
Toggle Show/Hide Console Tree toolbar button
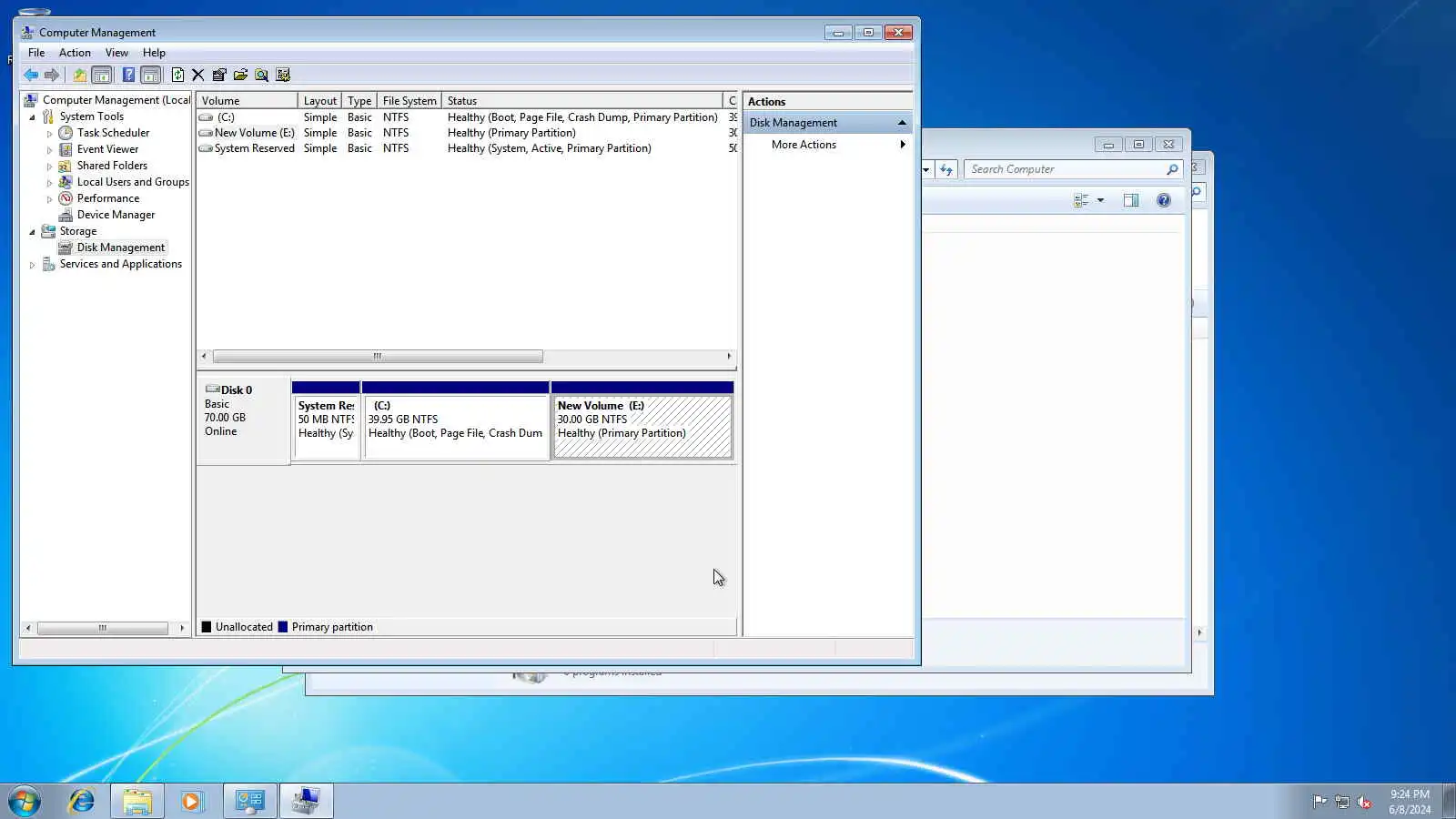(x=102, y=75)
